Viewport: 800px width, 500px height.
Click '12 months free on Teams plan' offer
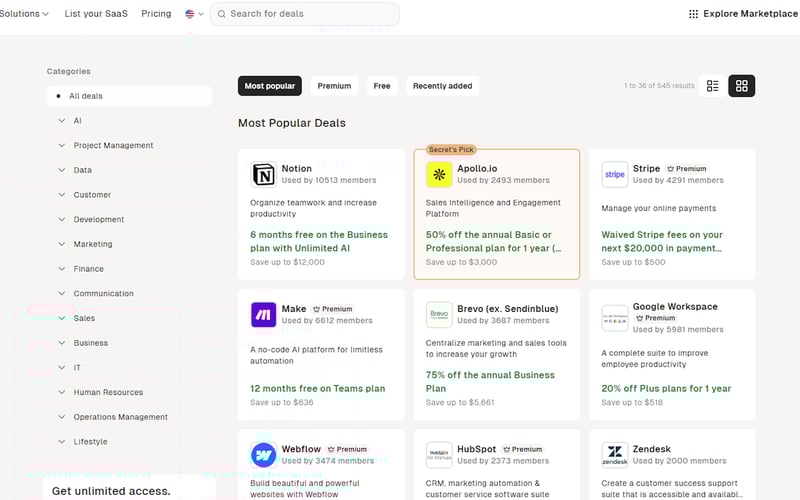click(x=317, y=388)
